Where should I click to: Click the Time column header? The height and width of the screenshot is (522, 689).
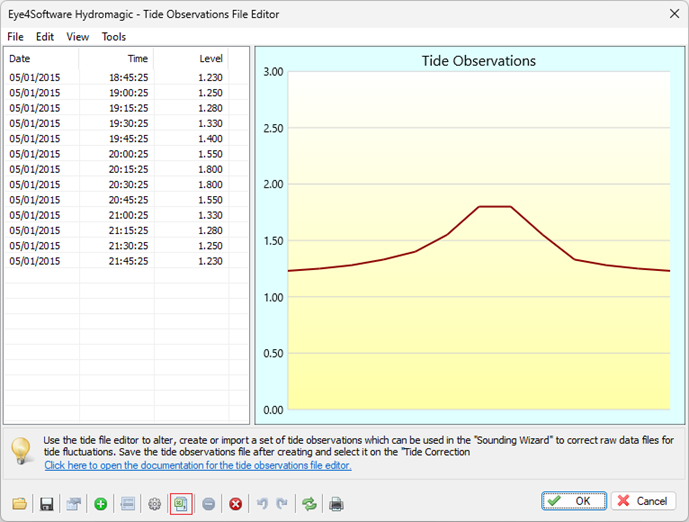coord(116,58)
